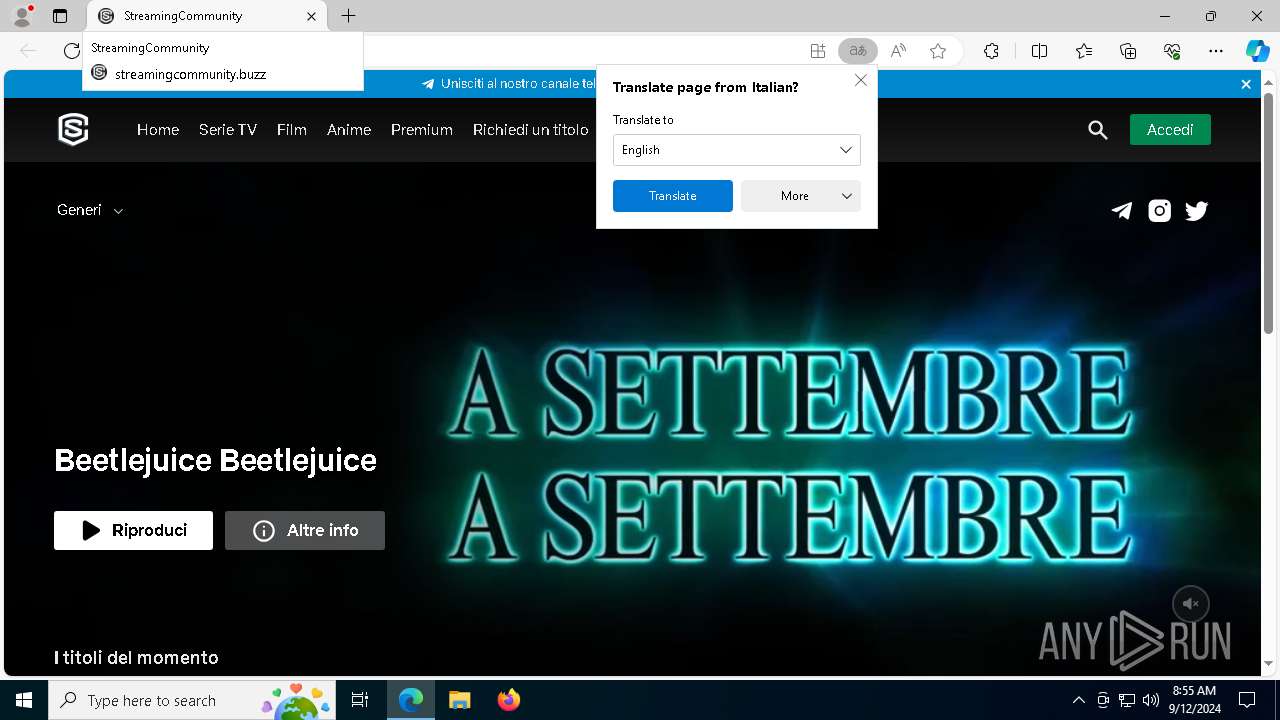The height and width of the screenshot is (720, 1280).
Task: Click the network icon in system tray
Action: click(1127, 700)
